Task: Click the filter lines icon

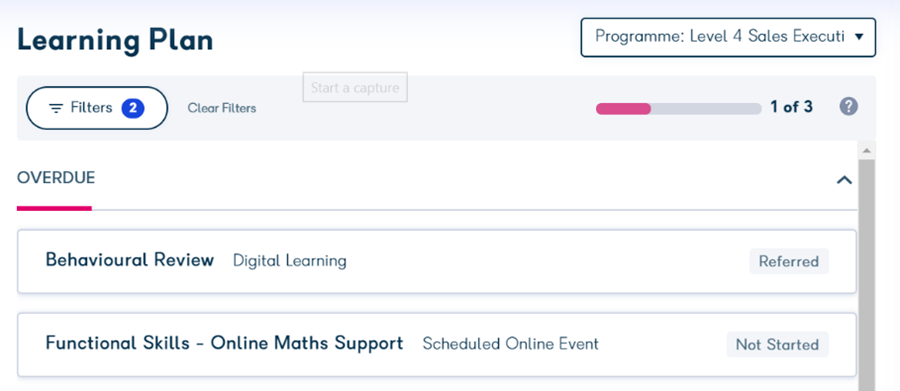Action: (56, 108)
